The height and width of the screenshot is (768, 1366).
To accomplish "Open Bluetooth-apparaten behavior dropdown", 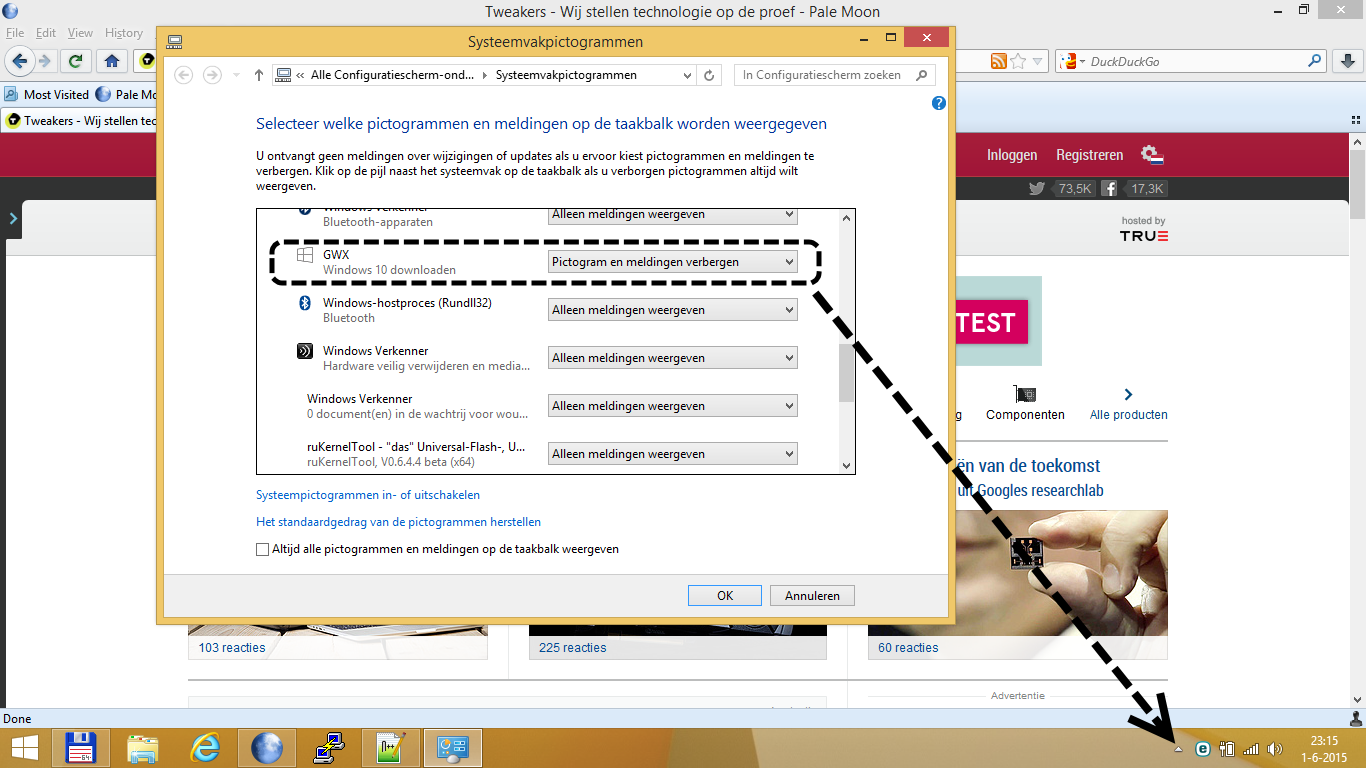I will 673,215.
